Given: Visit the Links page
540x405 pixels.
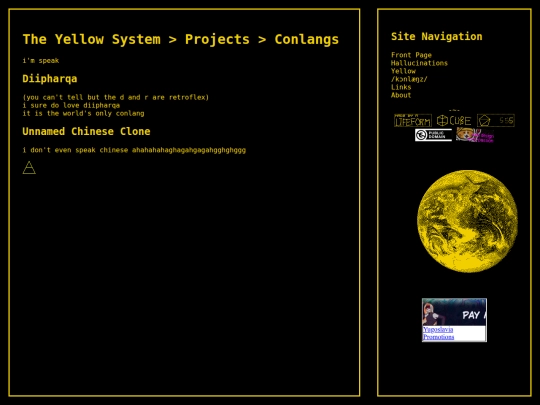Looking at the screenshot, I should click(401, 87).
